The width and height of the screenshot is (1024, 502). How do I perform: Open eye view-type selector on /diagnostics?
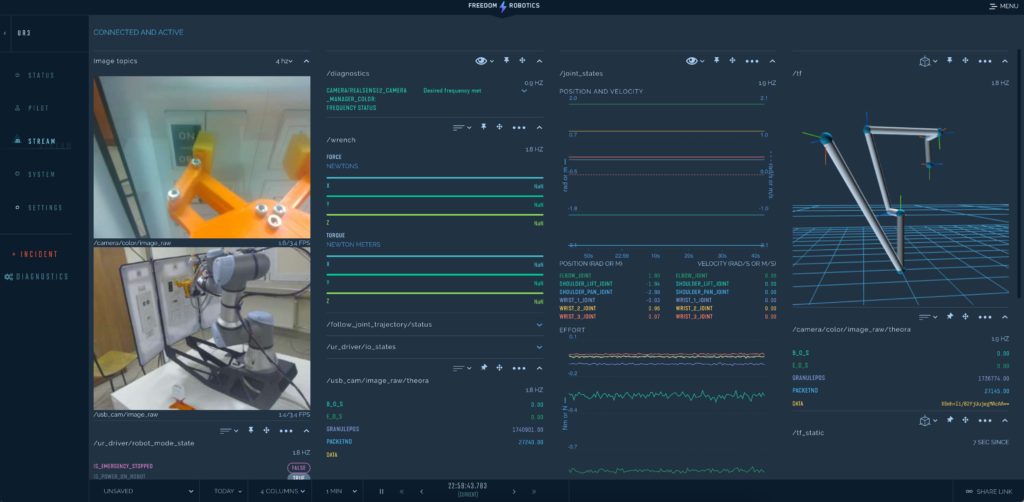click(485, 61)
